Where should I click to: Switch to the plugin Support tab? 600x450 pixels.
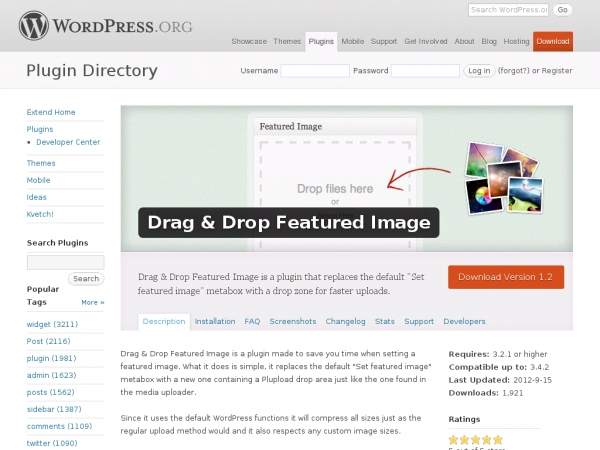point(419,322)
